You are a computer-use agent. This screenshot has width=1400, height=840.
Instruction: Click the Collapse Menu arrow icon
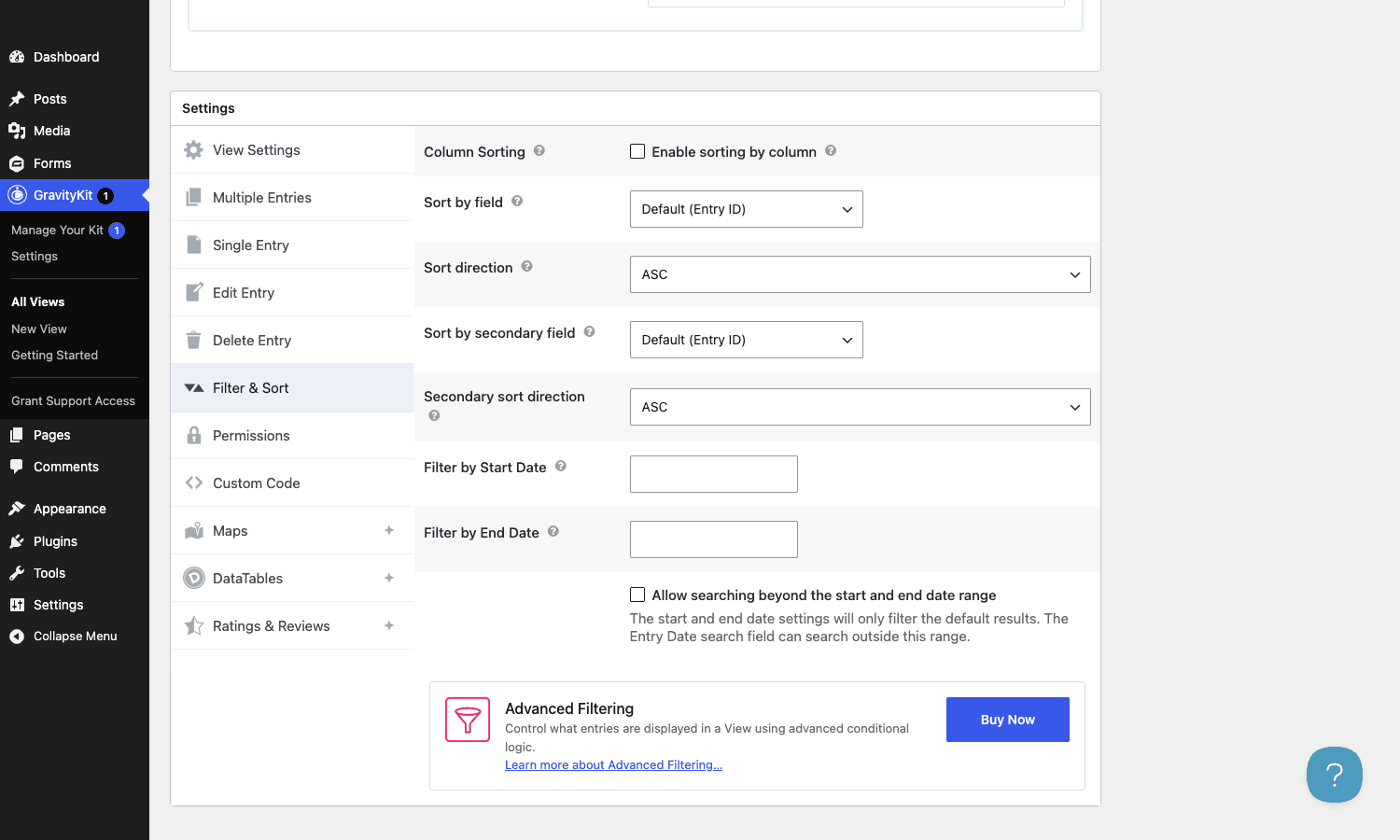pyautogui.click(x=17, y=637)
